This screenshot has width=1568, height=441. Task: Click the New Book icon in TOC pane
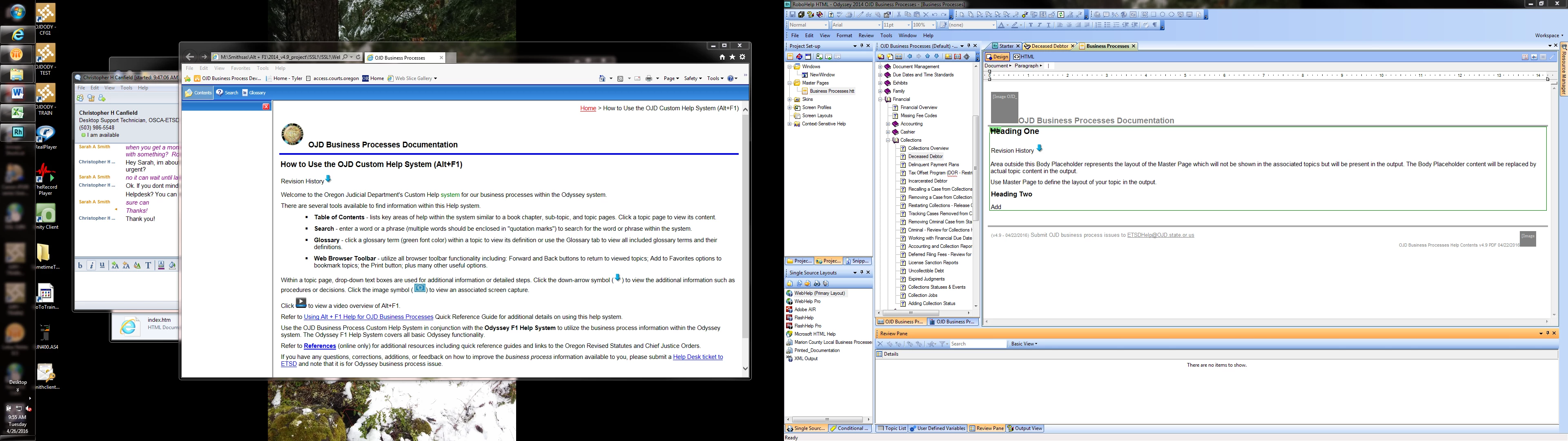point(881,57)
